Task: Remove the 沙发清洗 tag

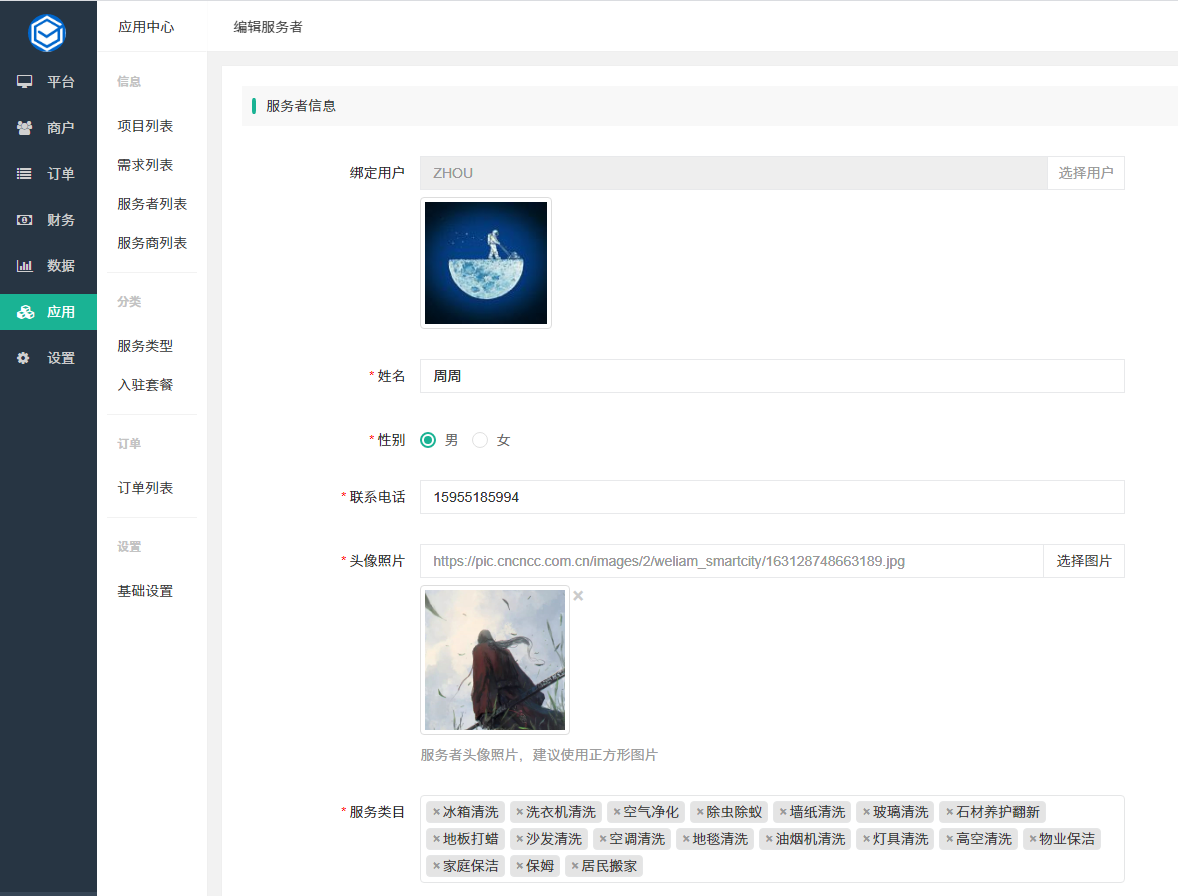Action: point(519,839)
